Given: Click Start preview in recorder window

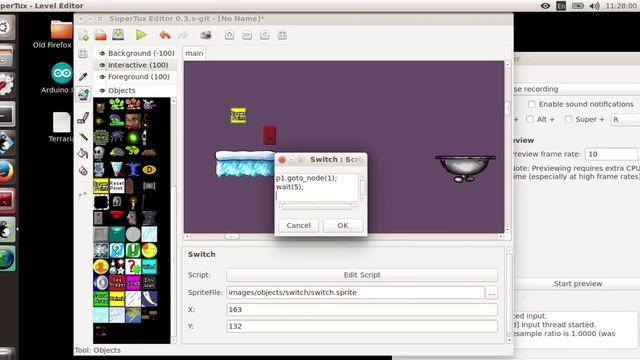Looking at the screenshot, I should (x=578, y=284).
